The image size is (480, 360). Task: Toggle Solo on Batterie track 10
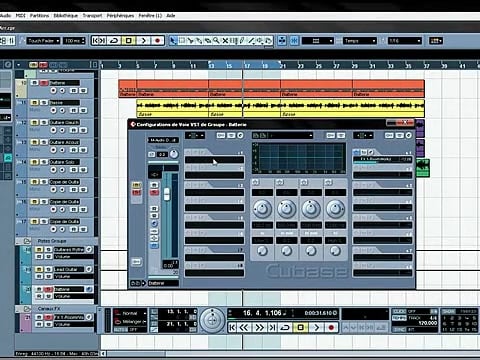coord(44,83)
